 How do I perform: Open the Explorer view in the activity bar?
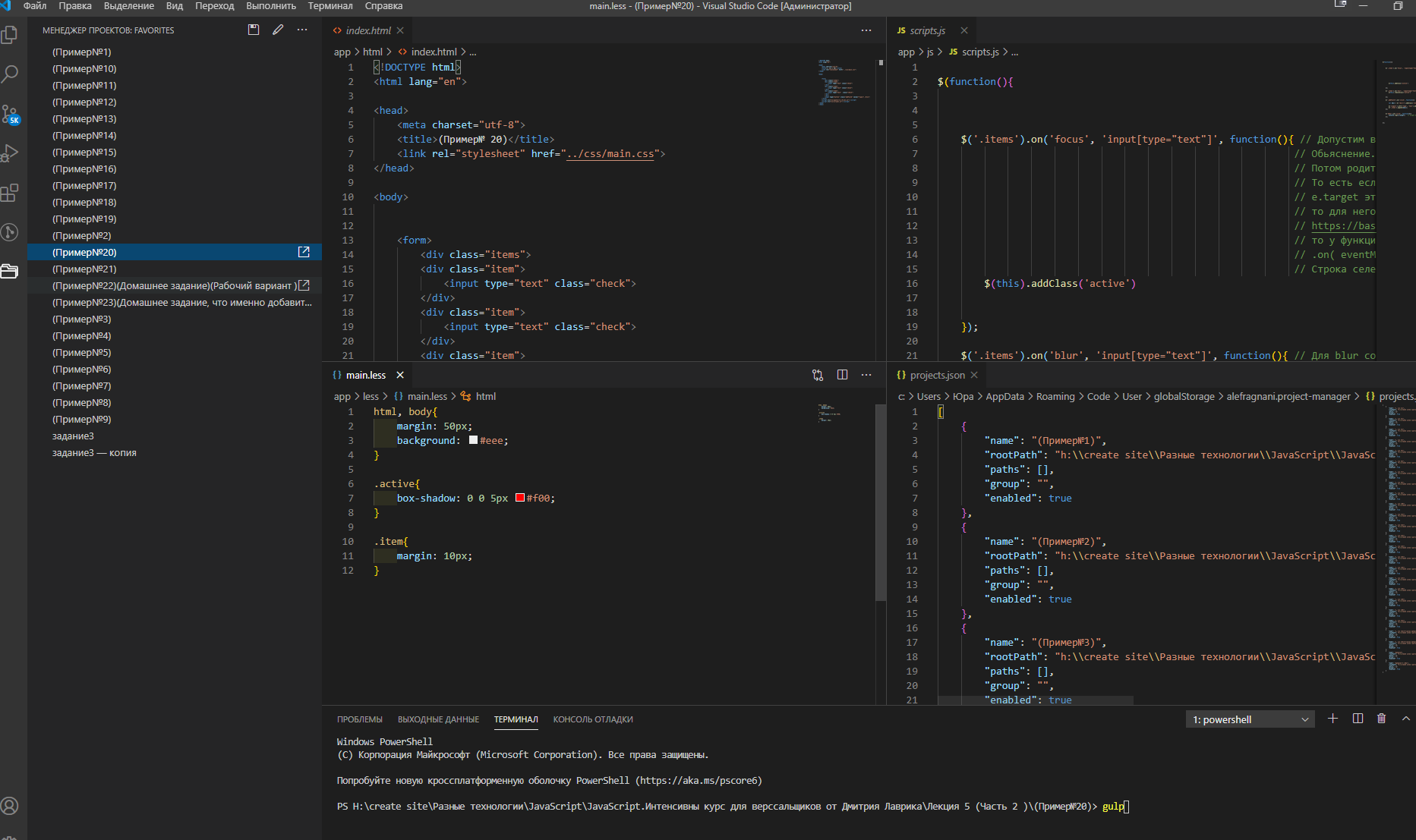tap(10, 35)
